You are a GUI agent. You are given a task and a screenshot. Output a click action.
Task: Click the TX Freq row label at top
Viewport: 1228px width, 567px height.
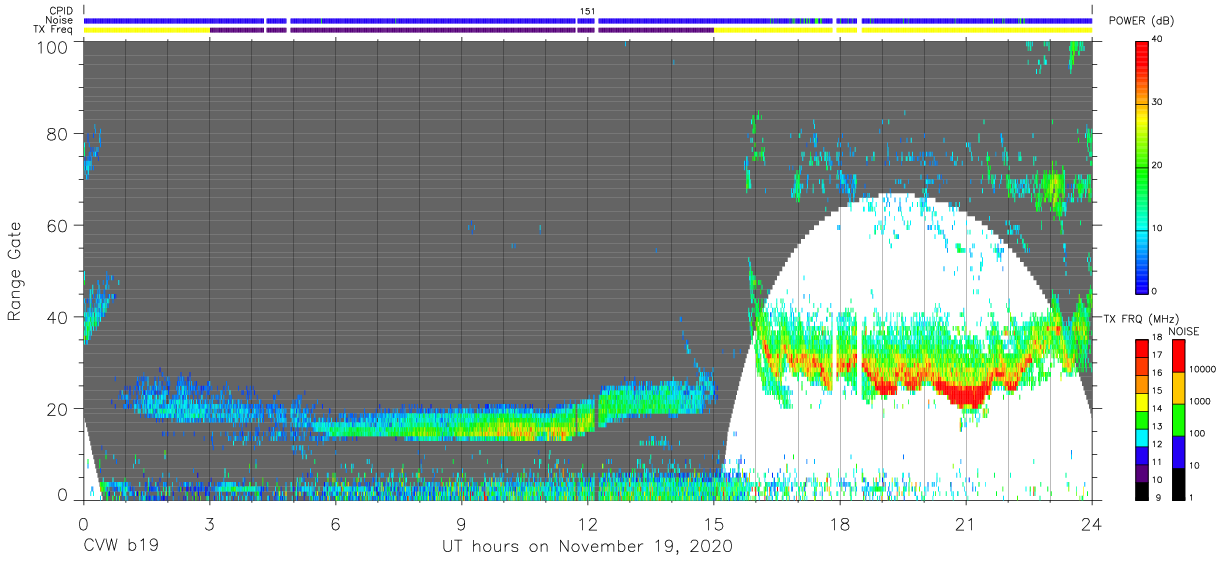(x=54, y=29)
